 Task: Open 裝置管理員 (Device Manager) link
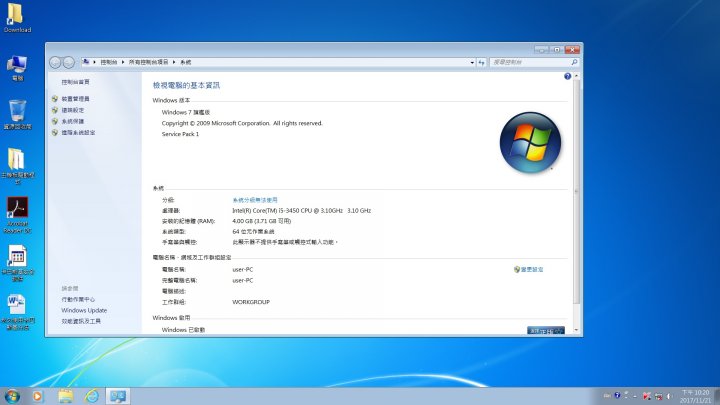pos(75,99)
